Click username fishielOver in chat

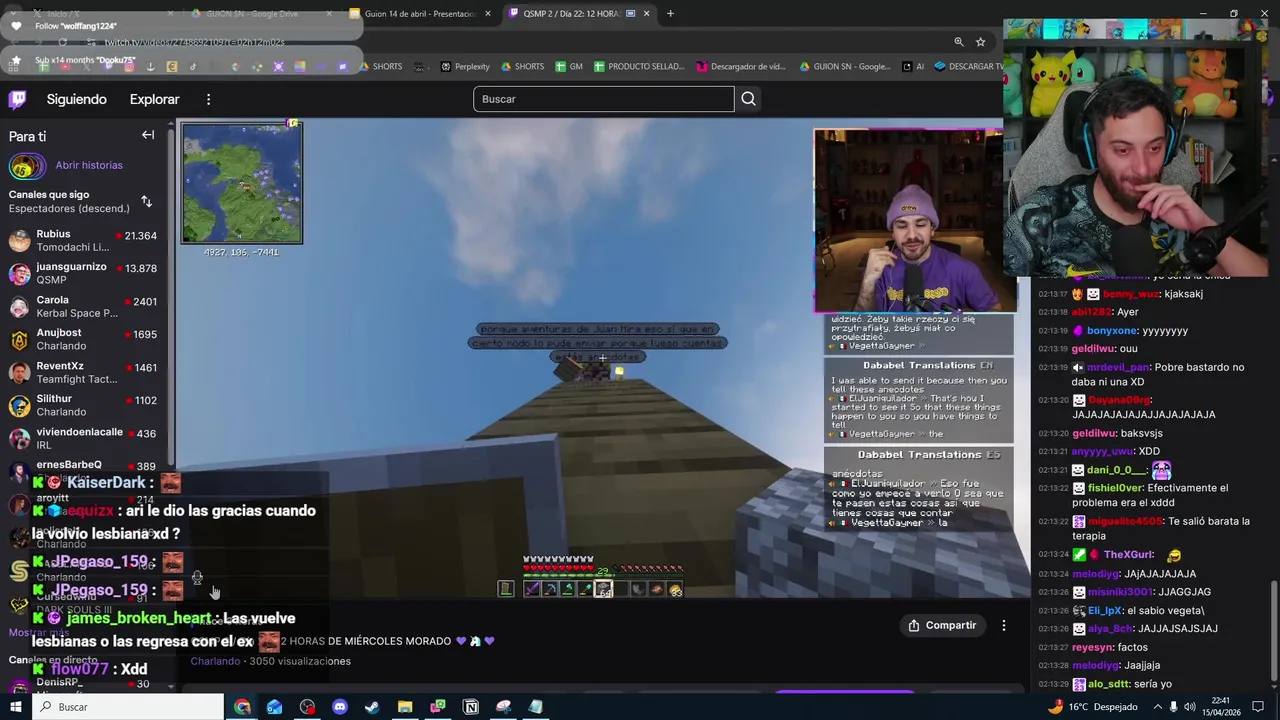tap(1115, 488)
